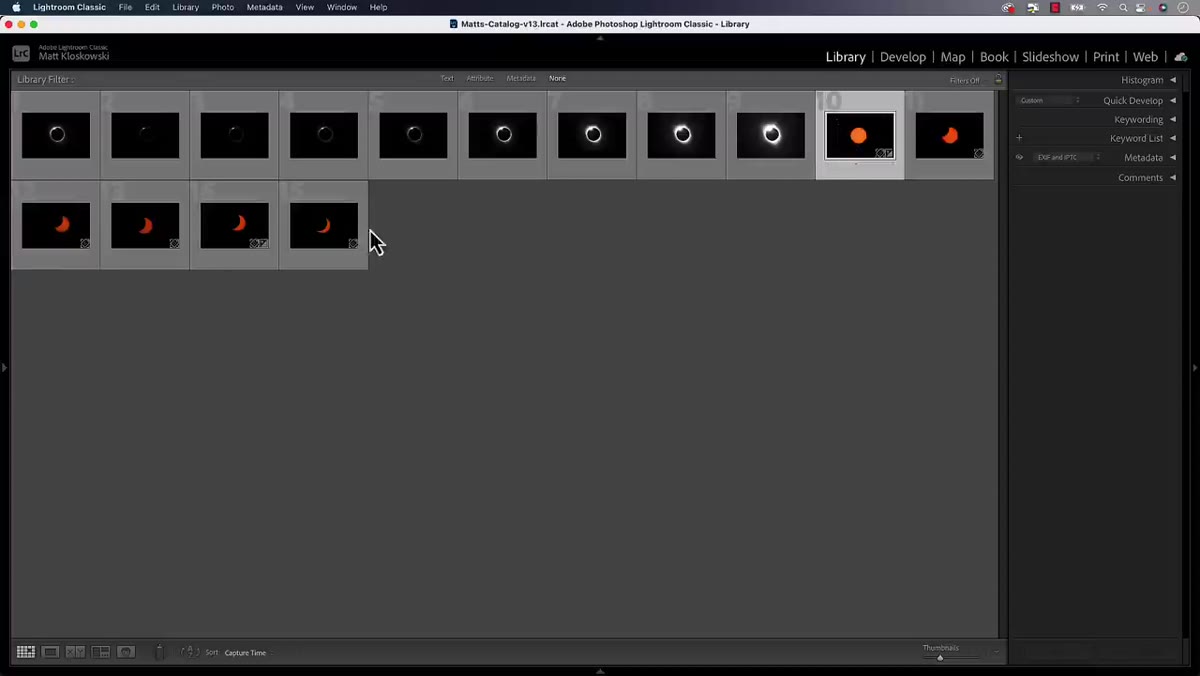The width and height of the screenshot is (1200, 676).
Task: Switch to the Map module
Action: [x=953, y=57]
